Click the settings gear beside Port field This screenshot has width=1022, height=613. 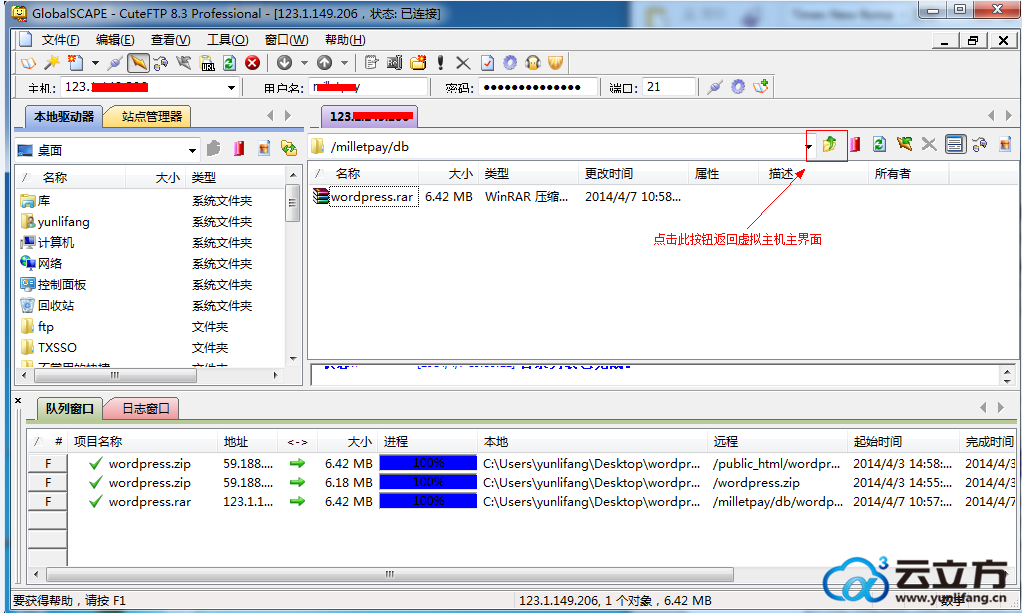(x=738, y=87)
